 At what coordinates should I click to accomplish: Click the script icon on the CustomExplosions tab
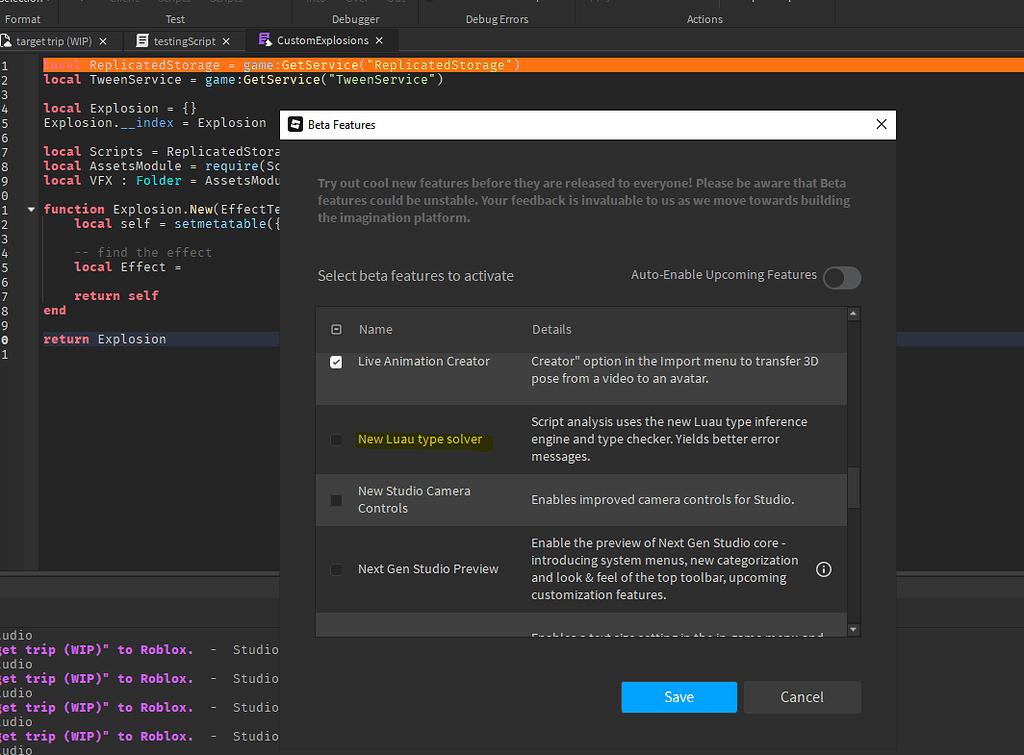tap(266, 42)
